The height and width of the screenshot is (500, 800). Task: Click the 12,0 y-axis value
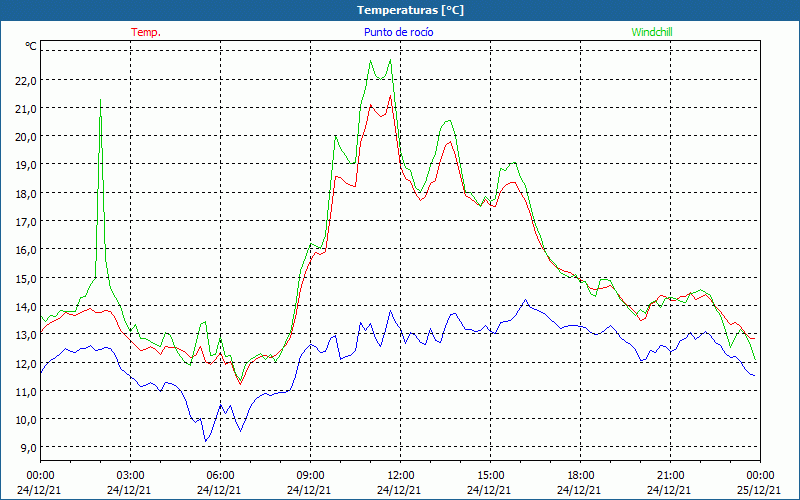[x=27, y=363]
